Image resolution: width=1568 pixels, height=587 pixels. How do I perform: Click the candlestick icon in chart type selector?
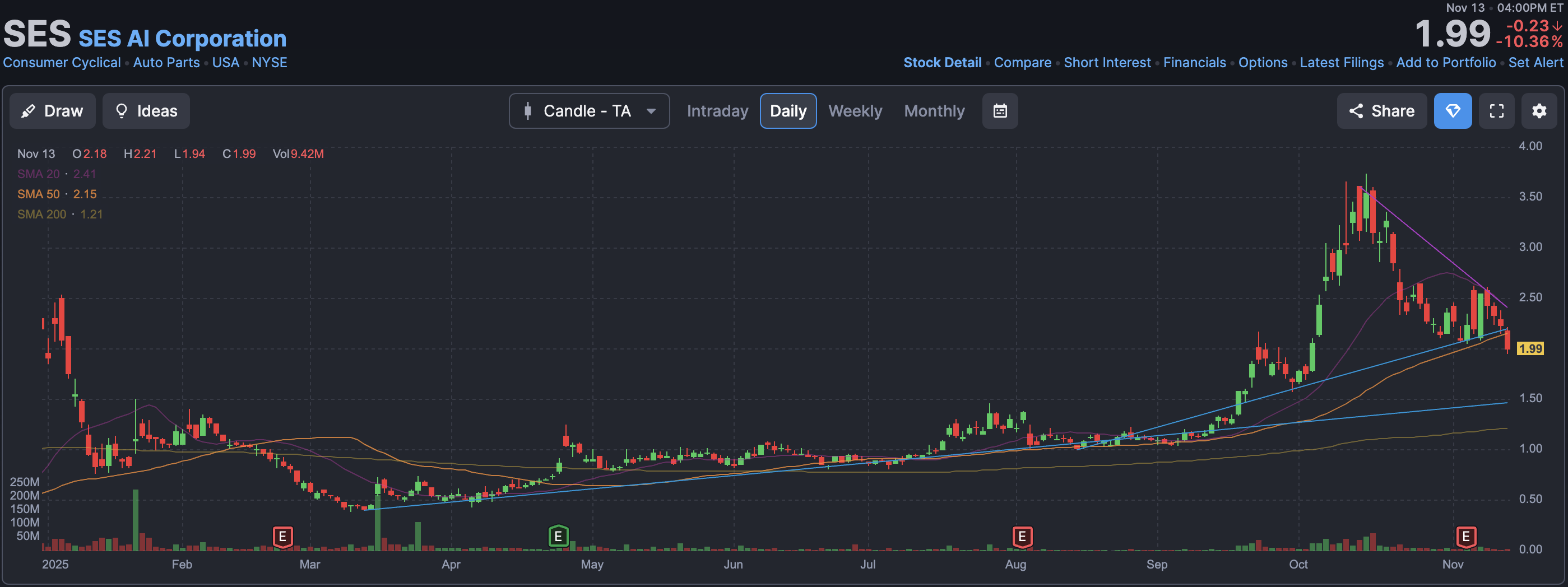[527, 111]
